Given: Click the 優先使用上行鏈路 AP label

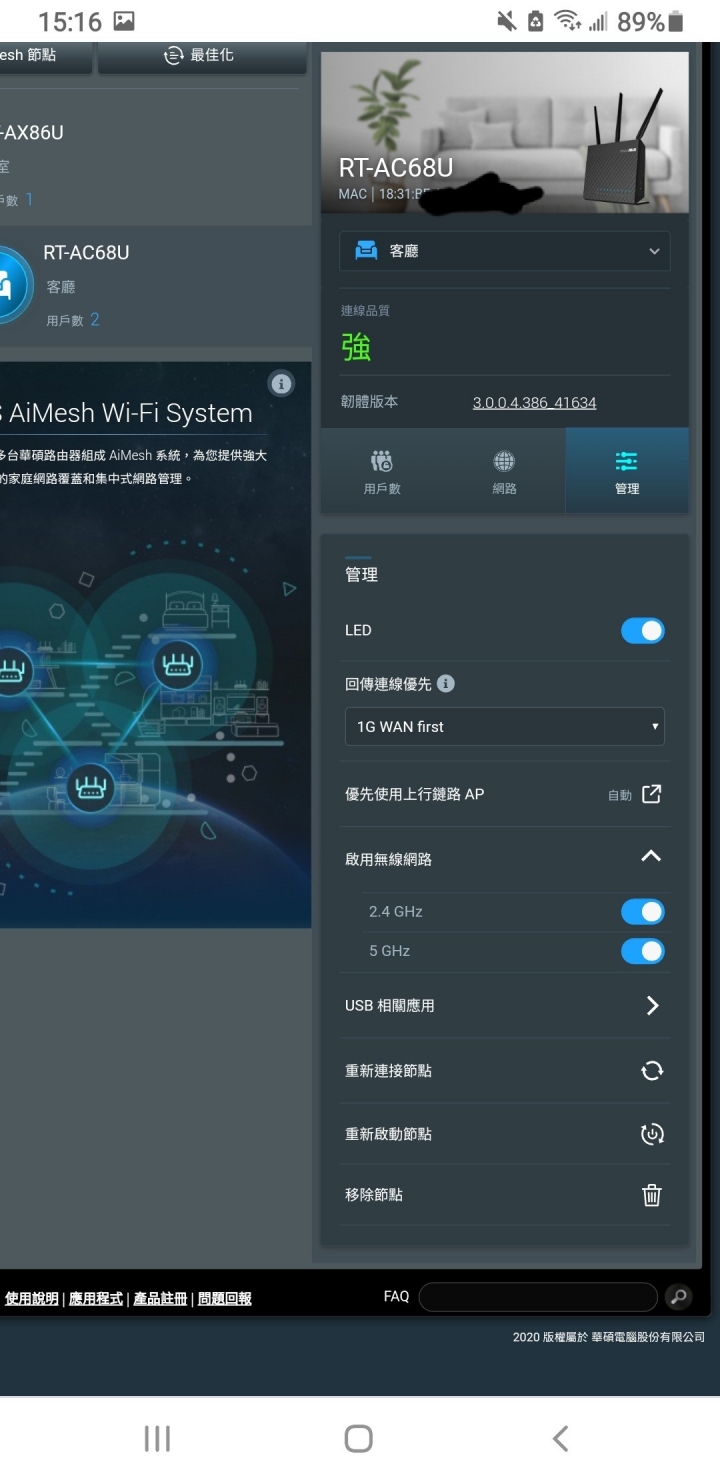Looking at the screenshot, I should click(x=414, y=794).
